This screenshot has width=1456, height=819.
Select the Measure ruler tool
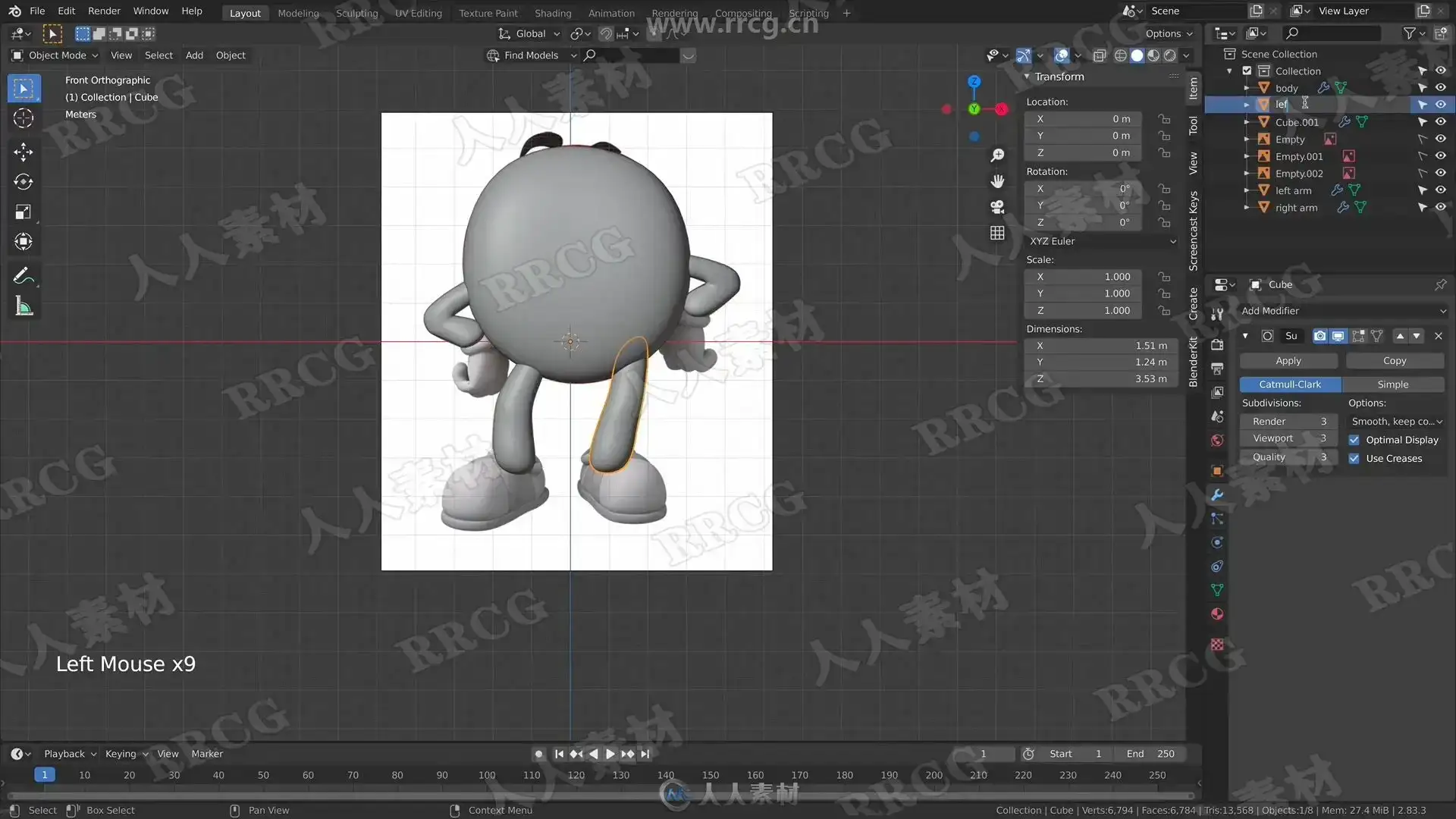(24, 306)
